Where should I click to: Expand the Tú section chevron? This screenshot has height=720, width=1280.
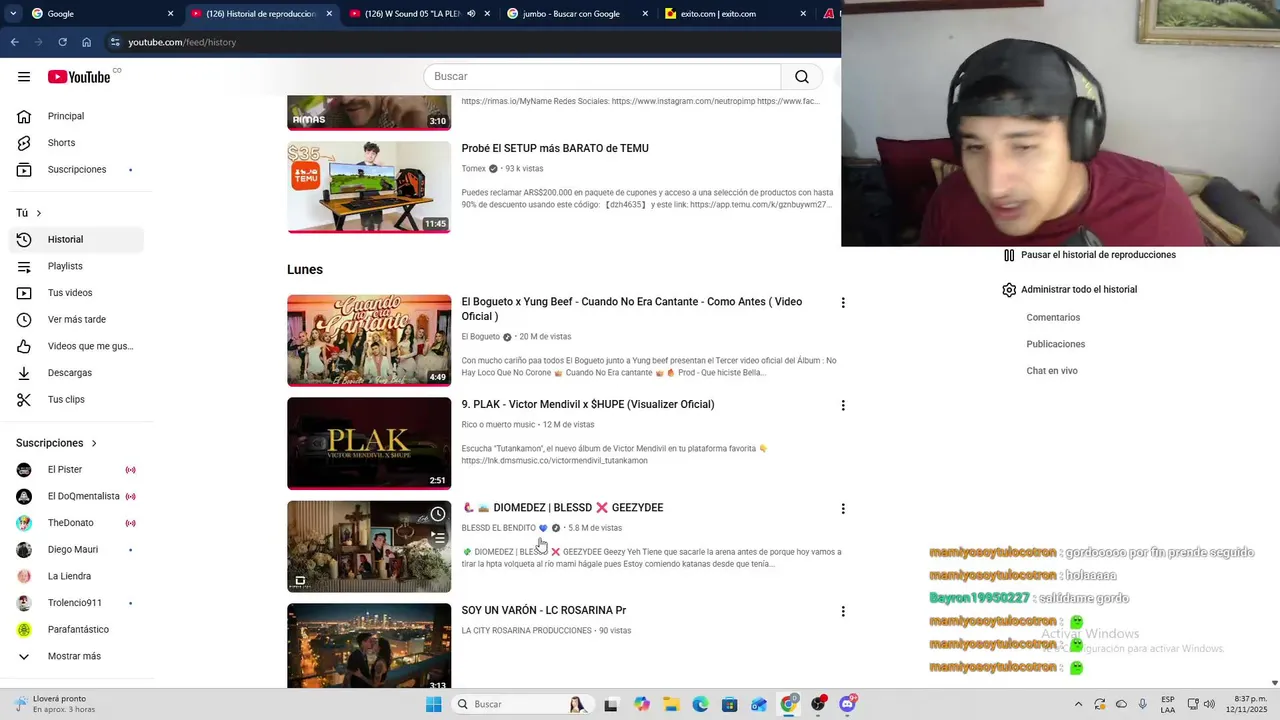(x=39, y=213)
